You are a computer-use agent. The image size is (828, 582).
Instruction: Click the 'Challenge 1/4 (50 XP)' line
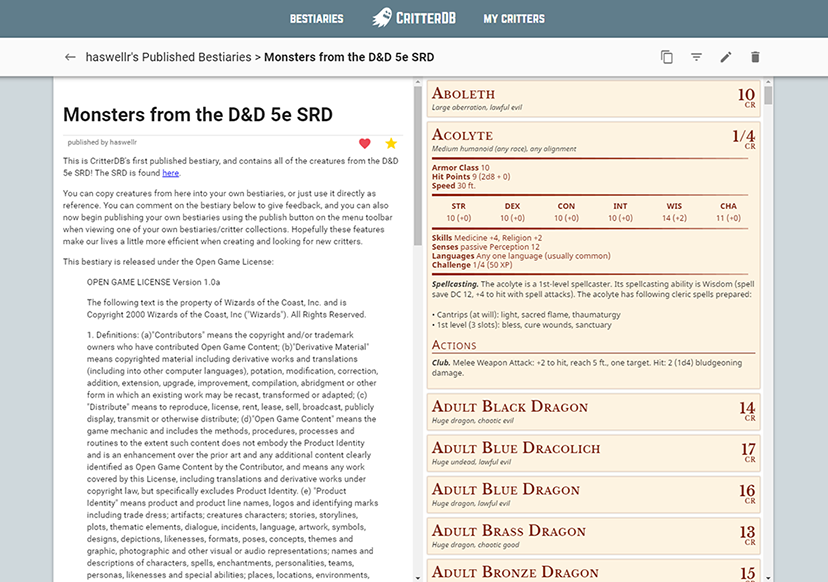[x=472, y=265]
